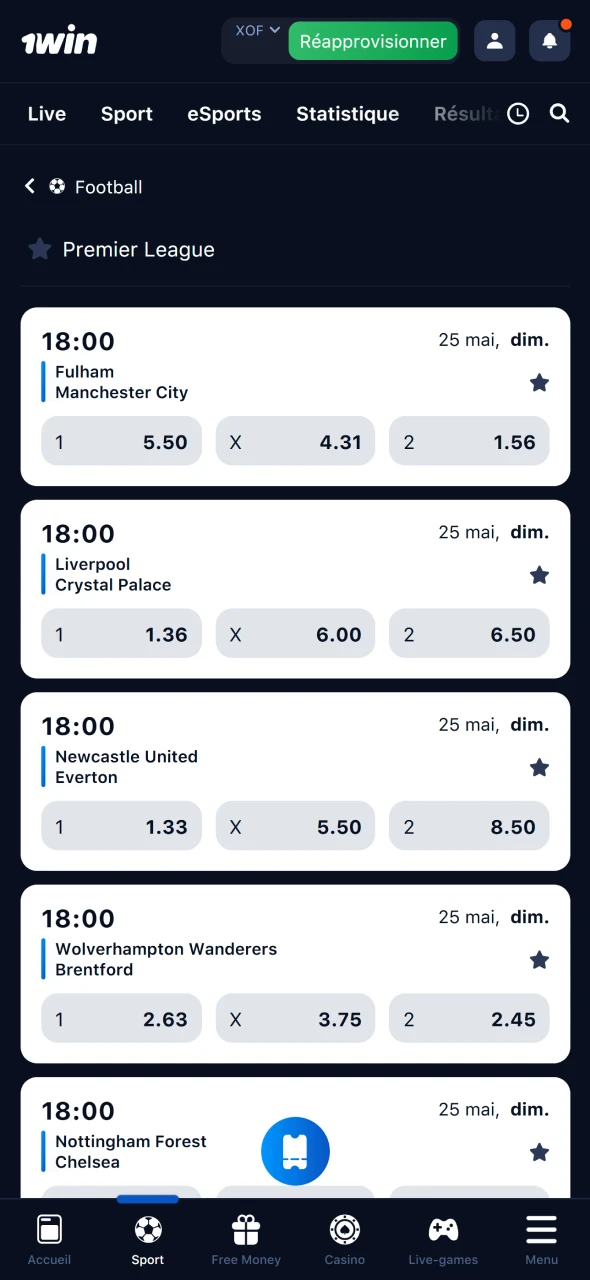Switch to the Live tab

47,114
